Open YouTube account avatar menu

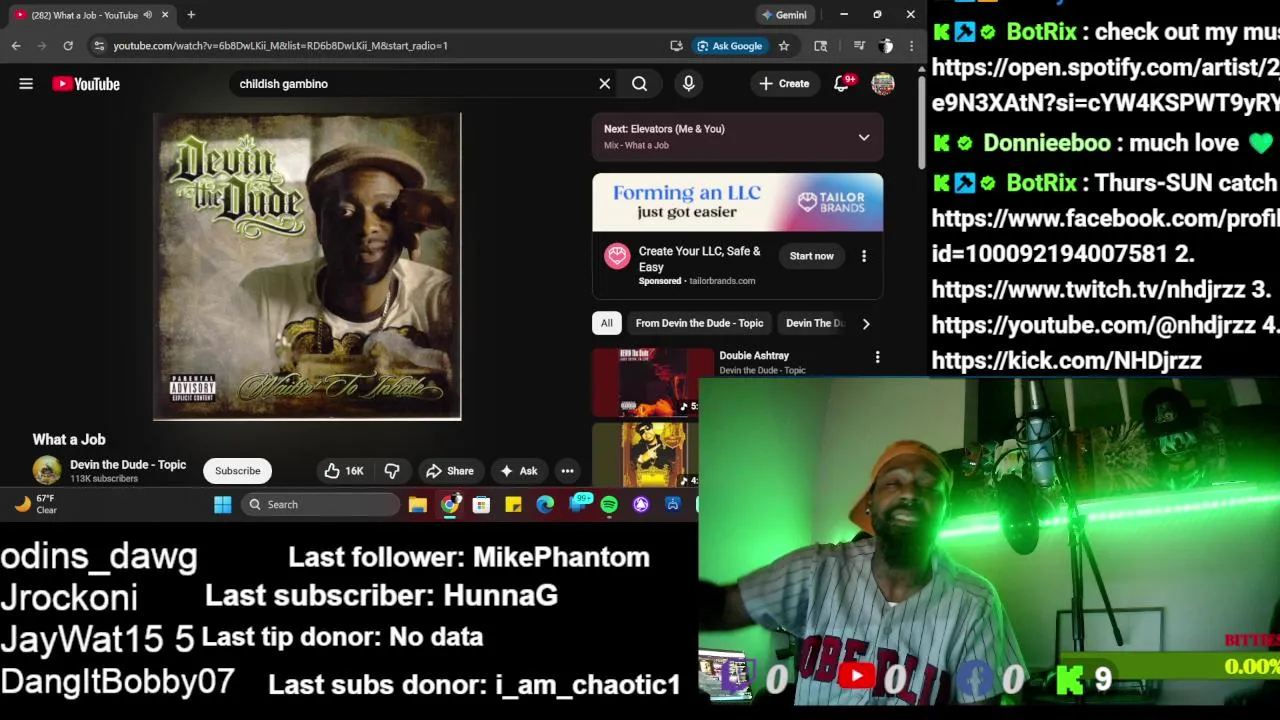pos(883,84)
